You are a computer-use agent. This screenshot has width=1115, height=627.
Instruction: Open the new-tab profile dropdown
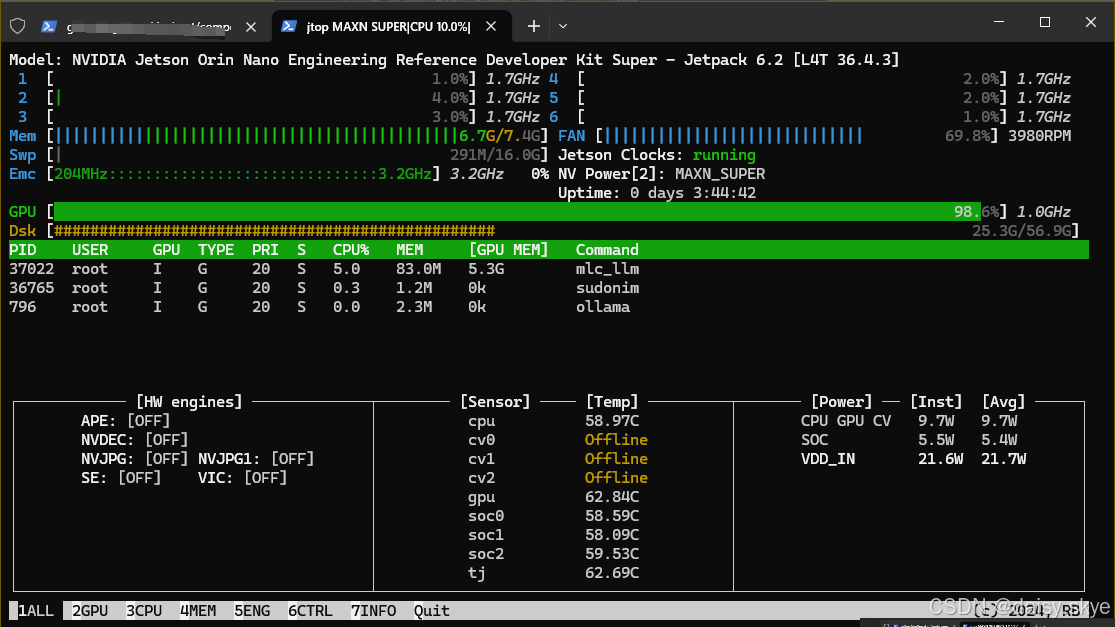tap(562, 26)
